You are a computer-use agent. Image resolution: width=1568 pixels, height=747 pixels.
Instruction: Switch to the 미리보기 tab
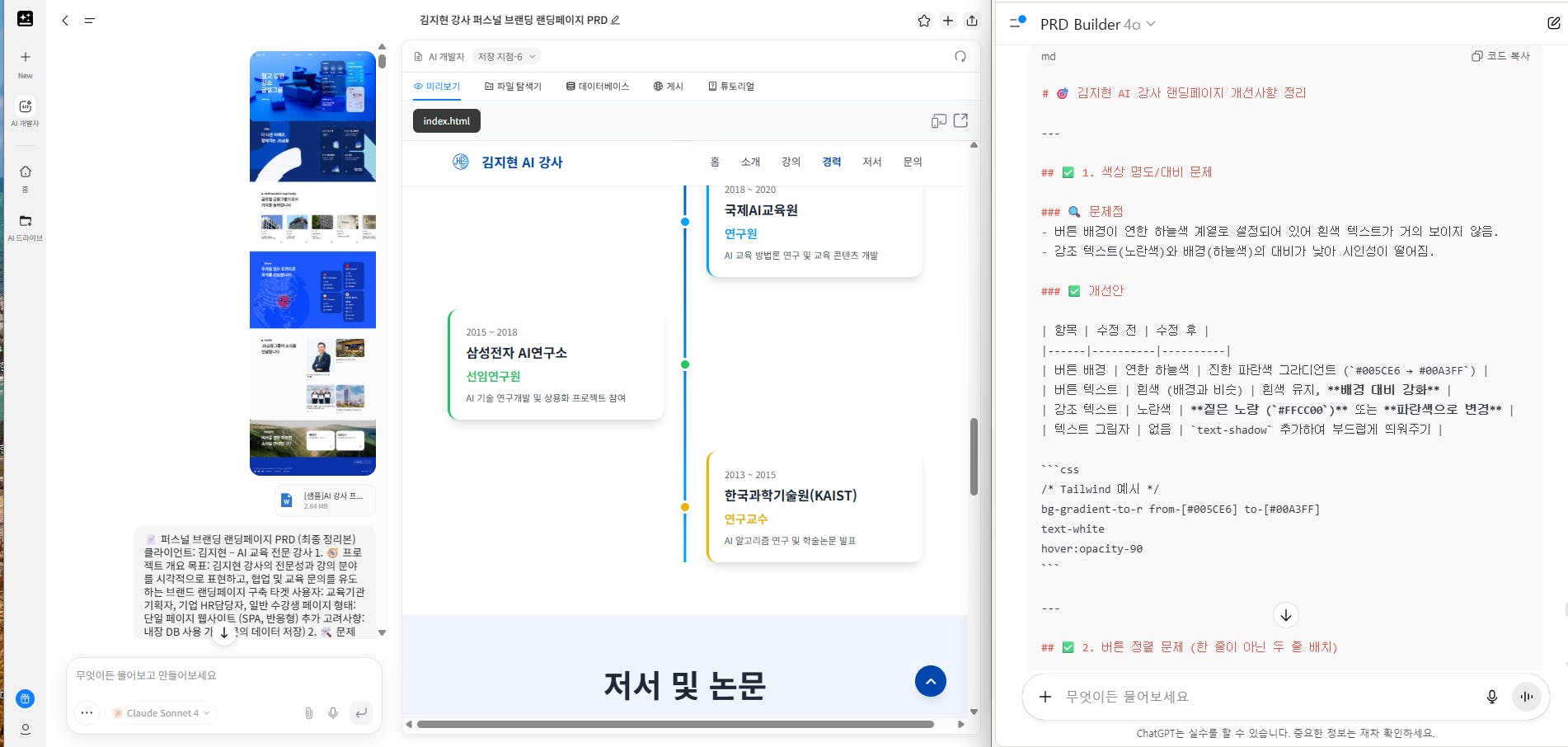click(437, 87)
